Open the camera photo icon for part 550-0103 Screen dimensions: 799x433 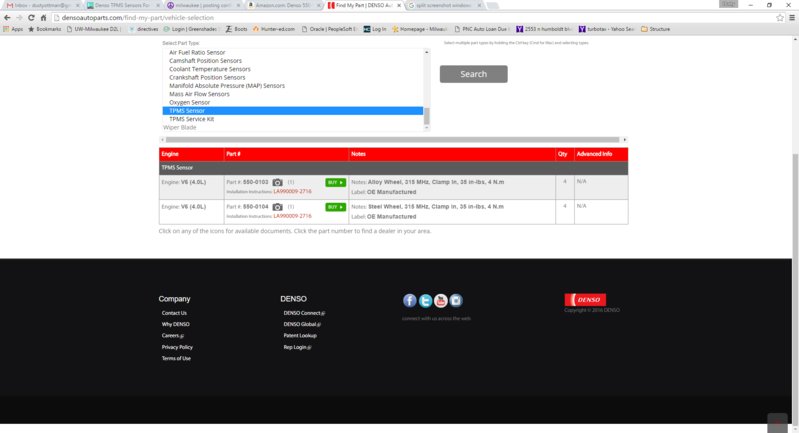click(277, 182)
